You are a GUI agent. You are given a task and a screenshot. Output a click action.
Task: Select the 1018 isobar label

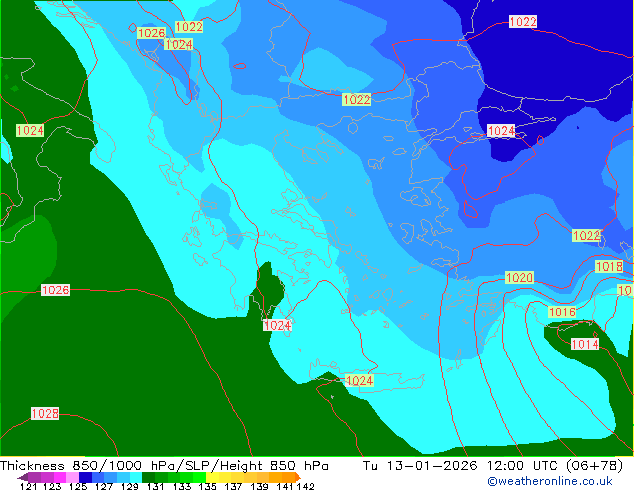pos(609,266)
